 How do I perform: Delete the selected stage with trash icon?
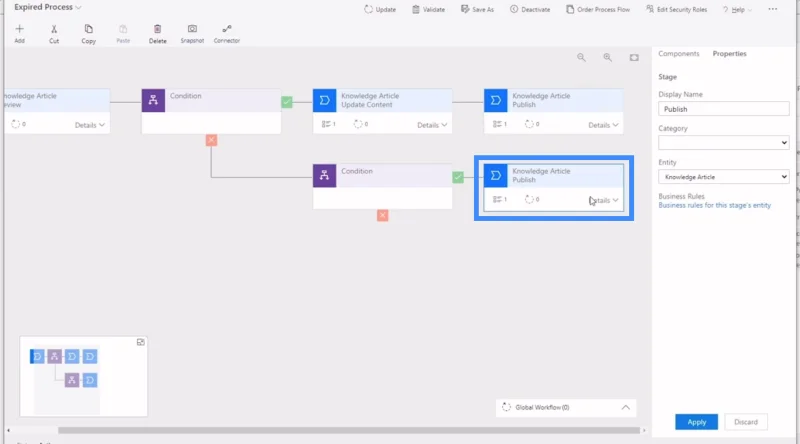[x=158, y=34]
